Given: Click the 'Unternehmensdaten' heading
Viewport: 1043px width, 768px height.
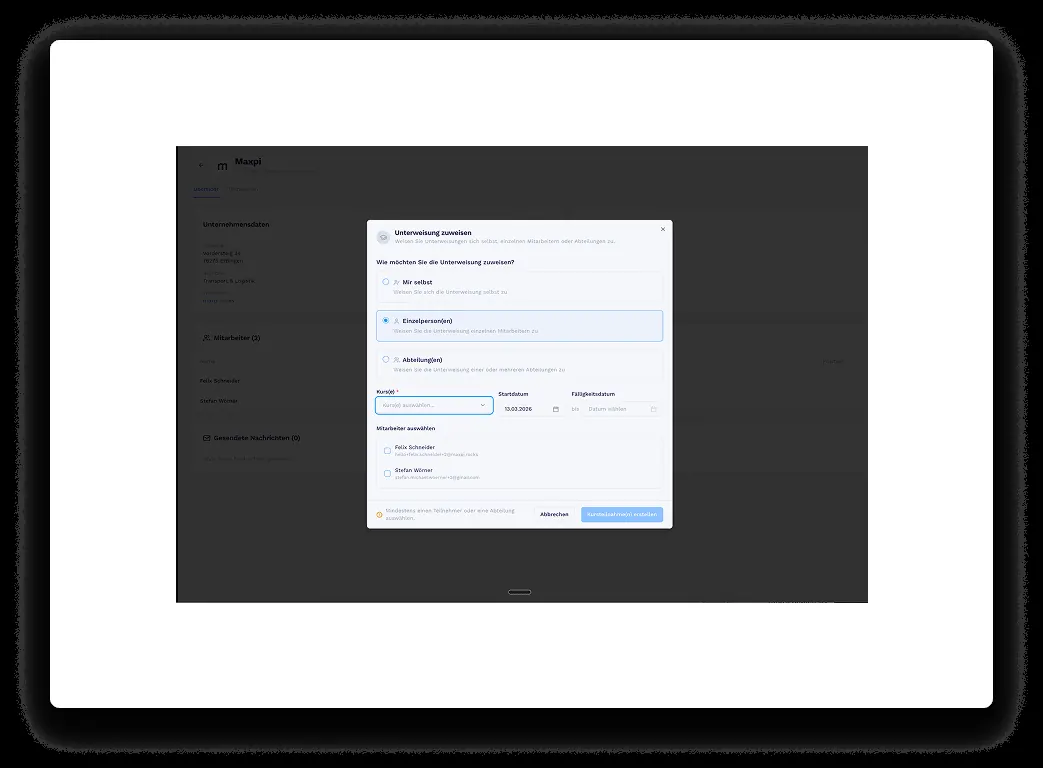Looking at the screenshot, I should coord(236,225).
